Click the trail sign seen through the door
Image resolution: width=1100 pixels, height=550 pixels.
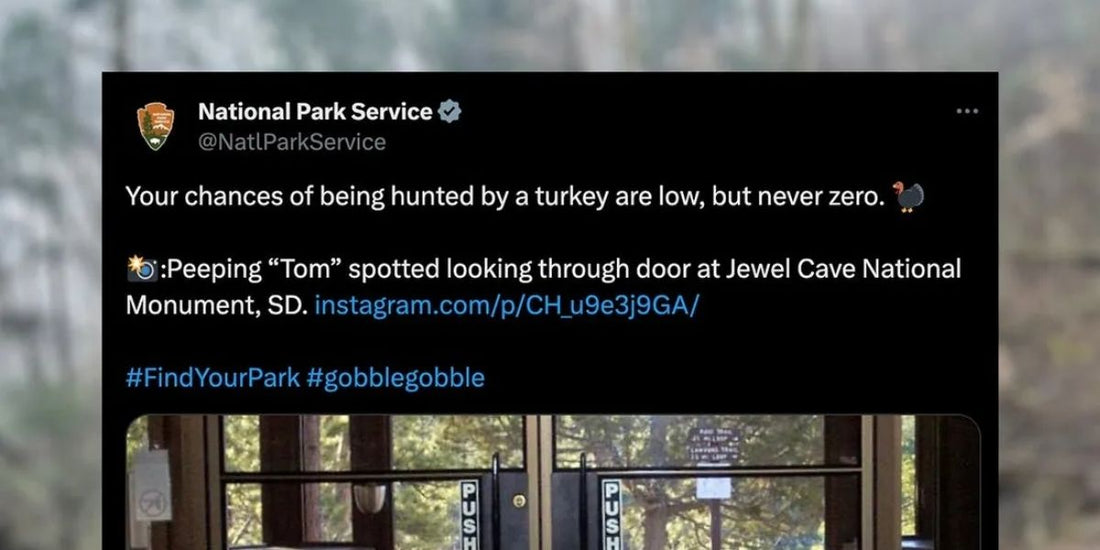(713, 446)
